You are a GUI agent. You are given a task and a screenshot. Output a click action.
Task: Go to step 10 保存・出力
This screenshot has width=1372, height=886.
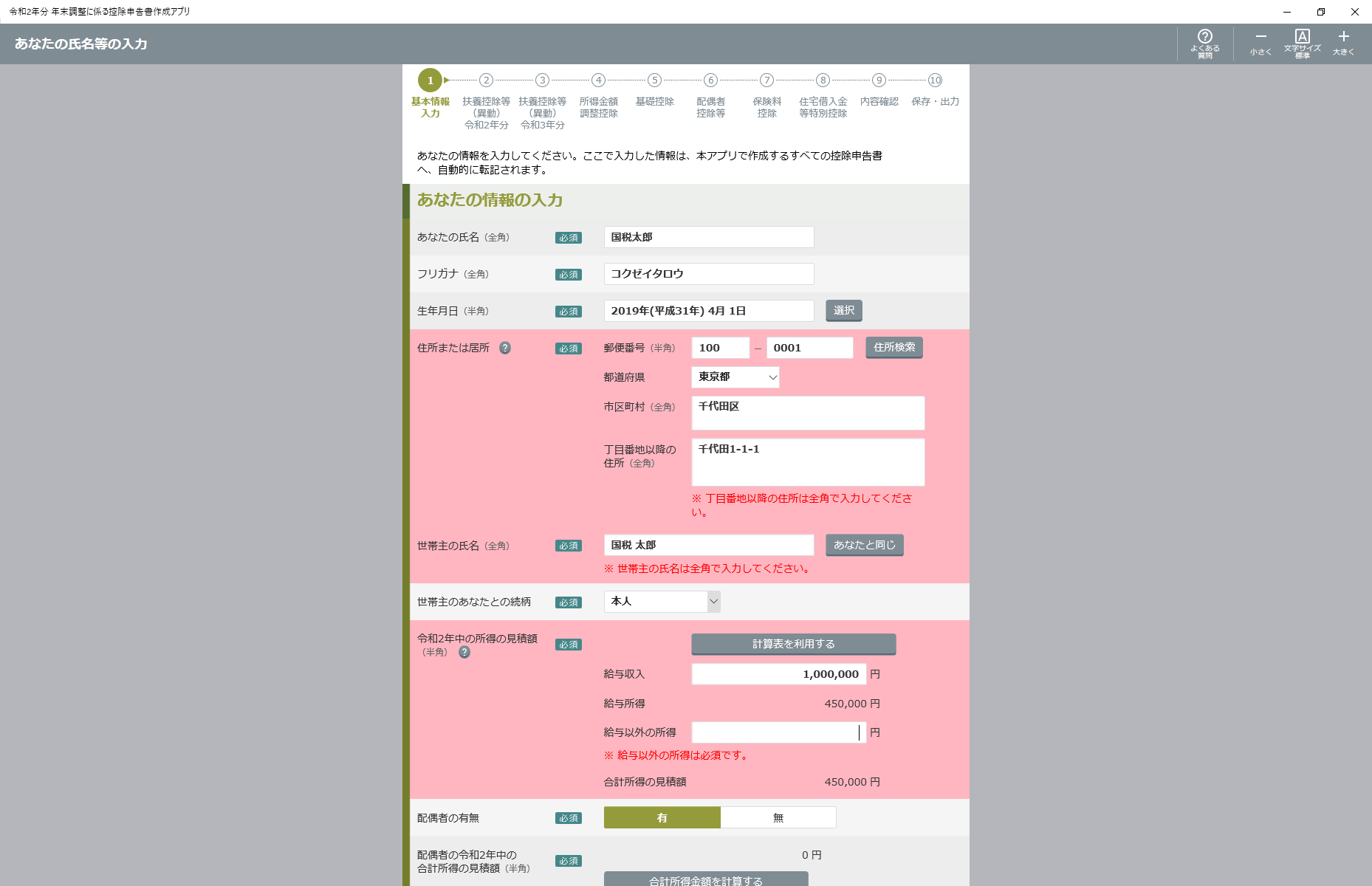pyautogui.click(x=935, y=80)
